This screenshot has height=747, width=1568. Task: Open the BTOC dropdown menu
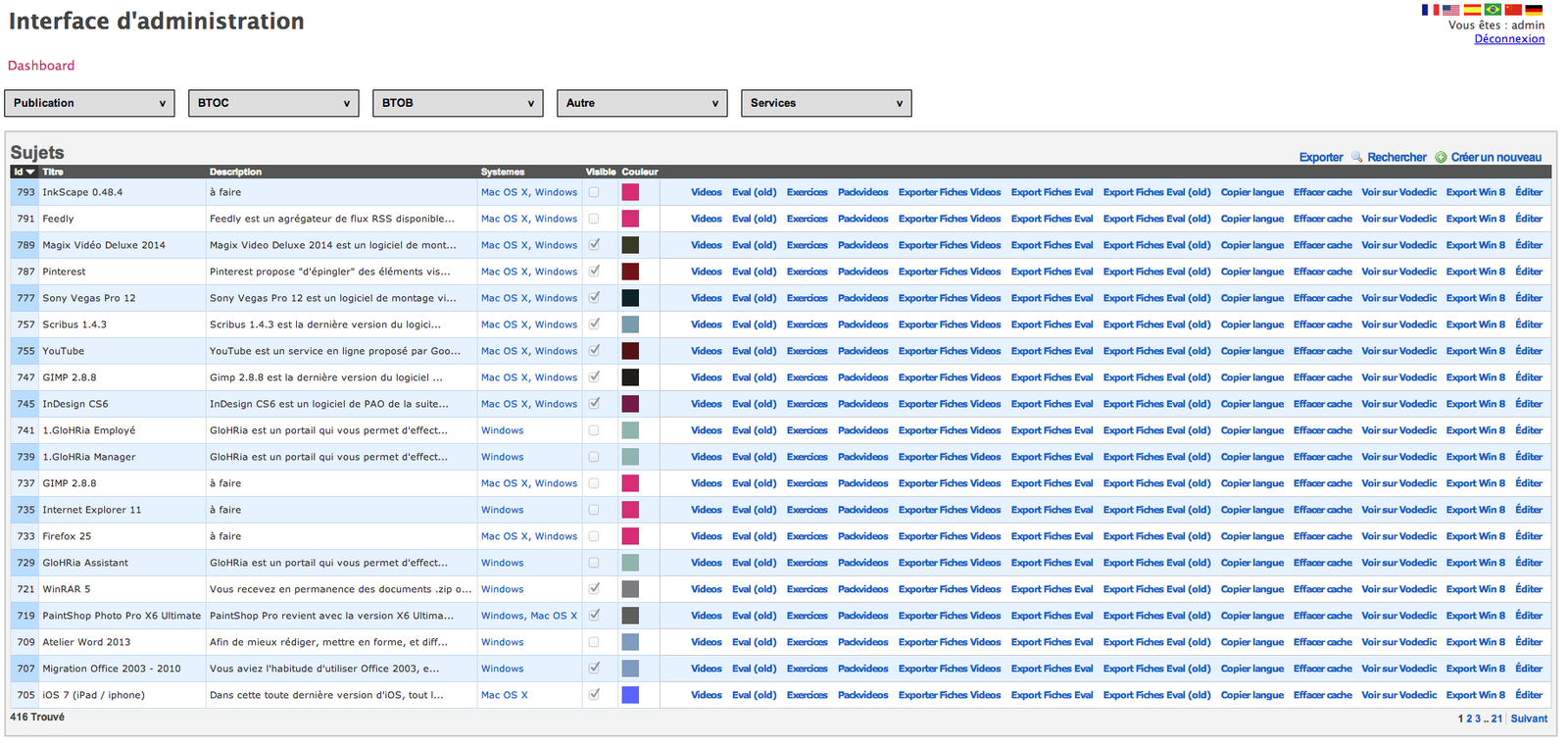coord(273,103)
